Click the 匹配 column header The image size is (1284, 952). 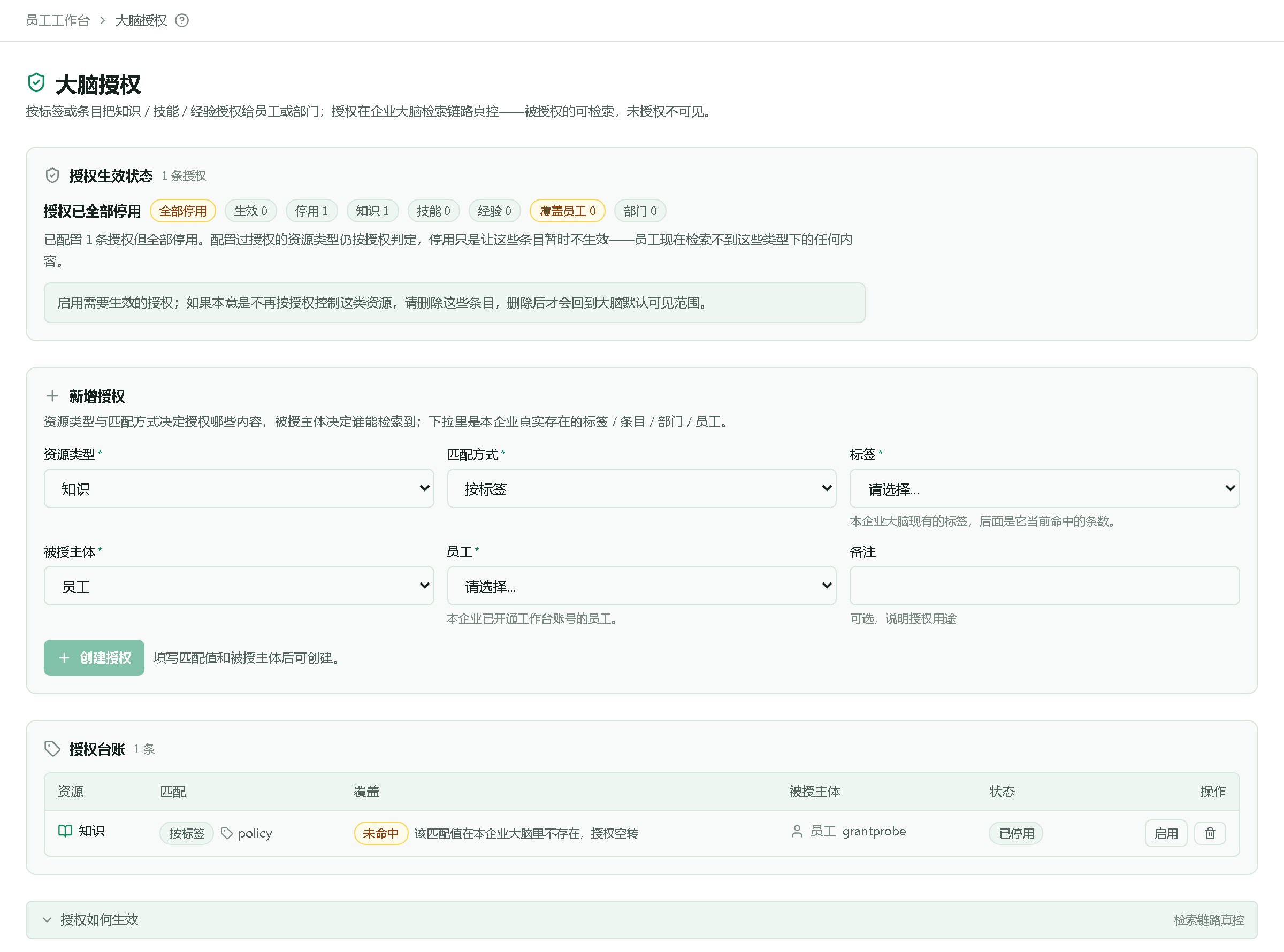(173, 791)
